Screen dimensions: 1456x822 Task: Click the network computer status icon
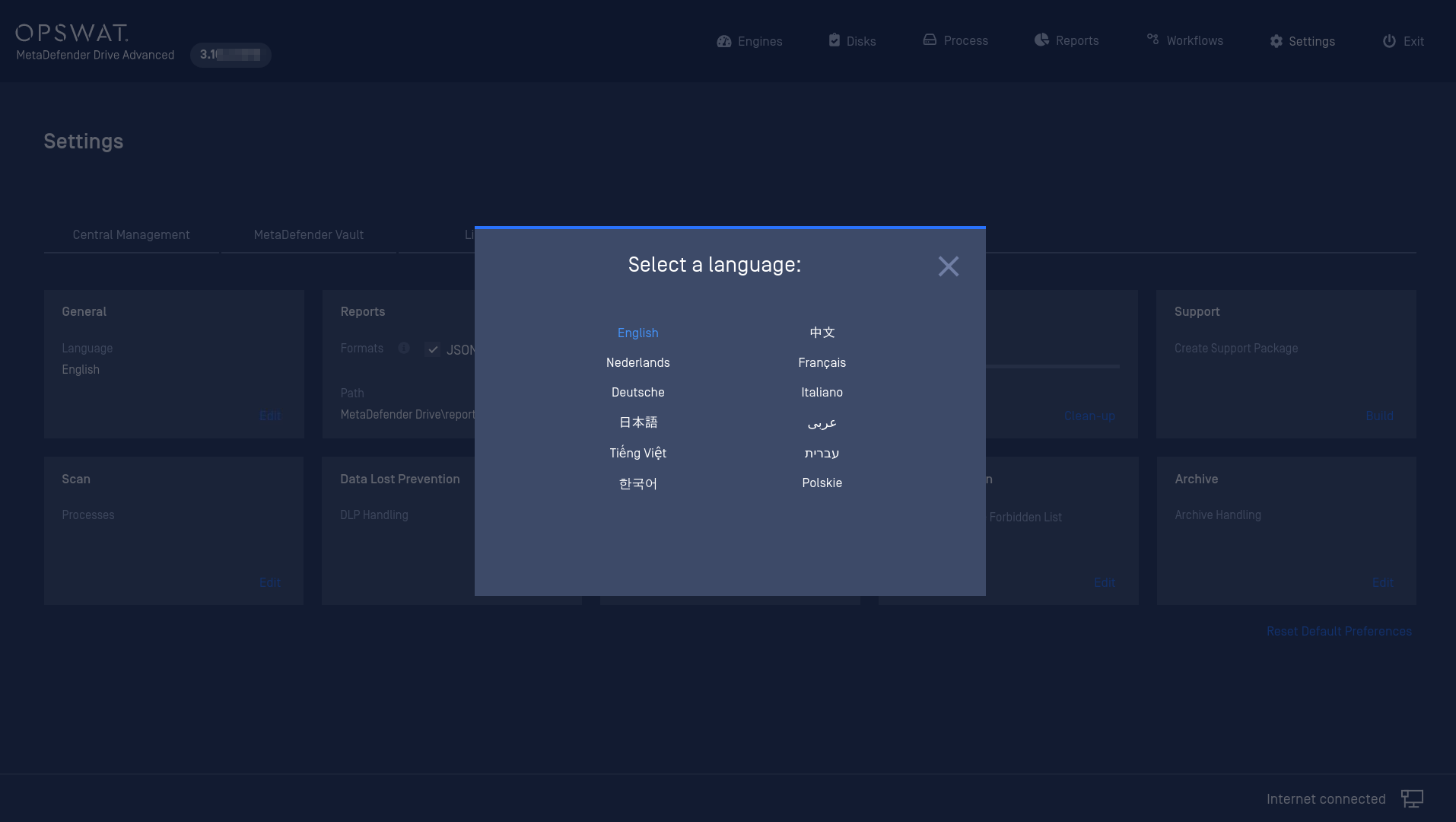click(x=1412, y=798)
